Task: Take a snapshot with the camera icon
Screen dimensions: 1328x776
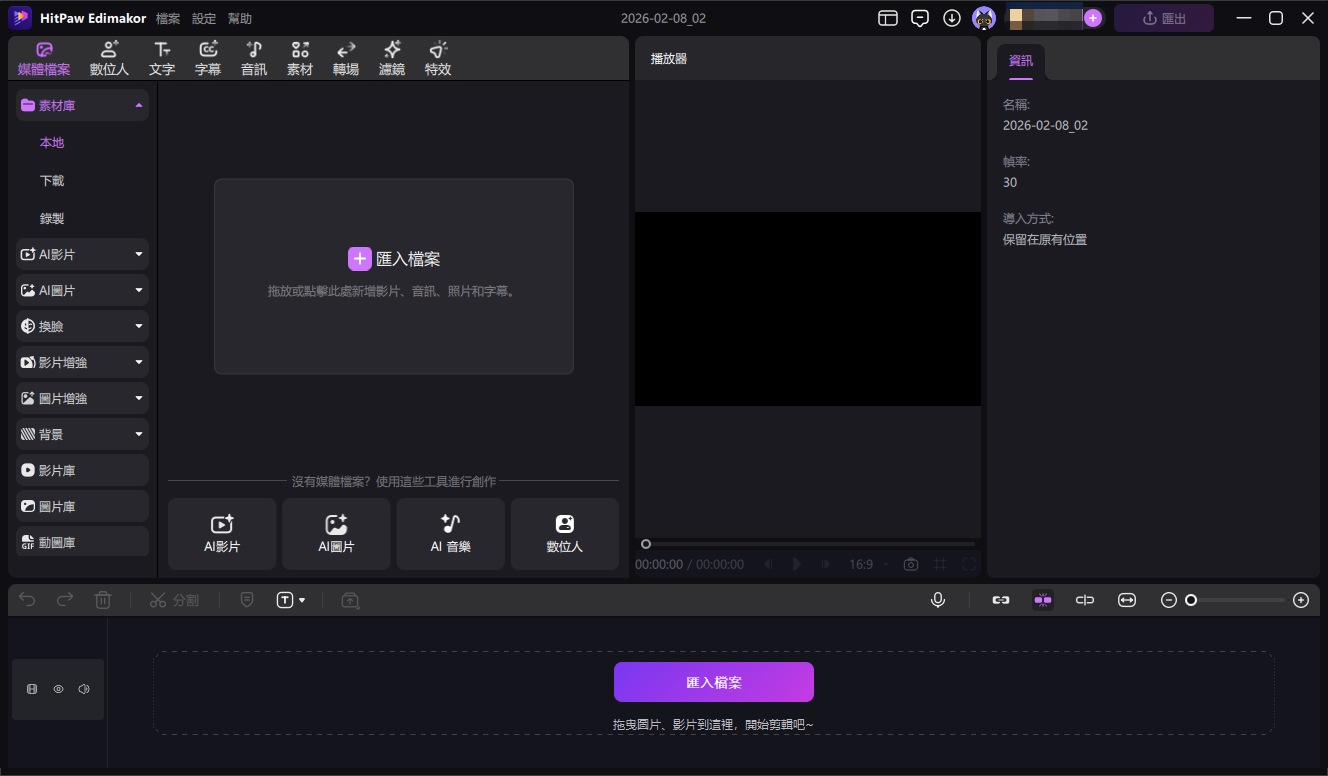Action: click(x=910, y=564)
